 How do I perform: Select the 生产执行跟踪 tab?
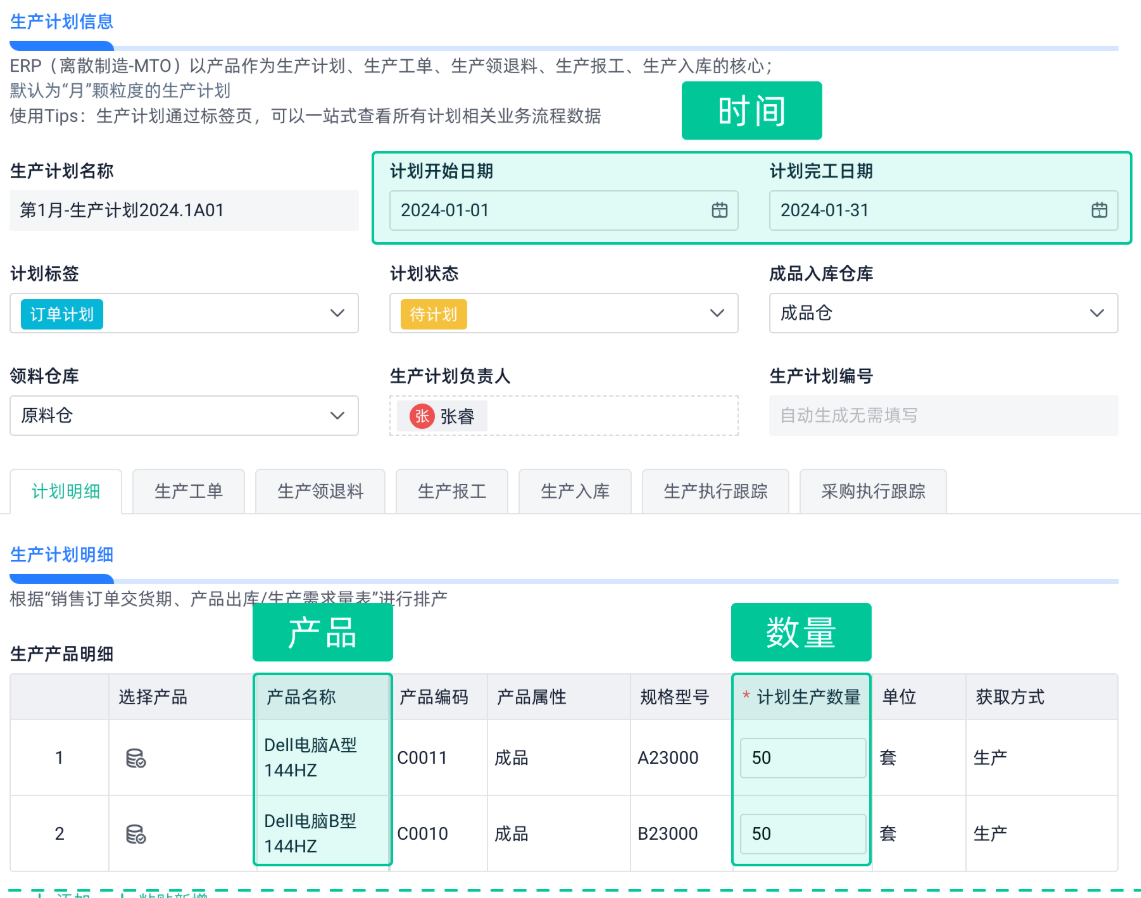pyautogui.click(x=715, y=491)
